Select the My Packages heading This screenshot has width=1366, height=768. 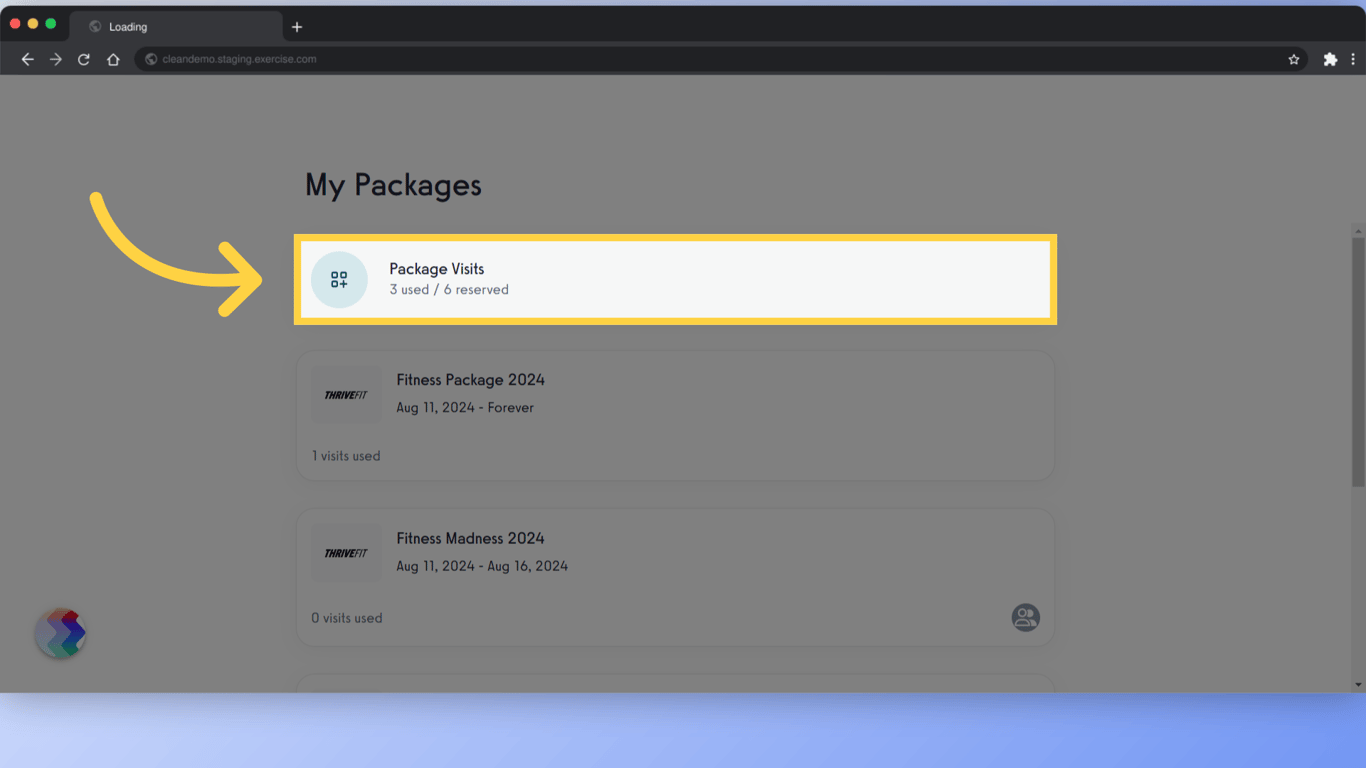coord(392,185)
